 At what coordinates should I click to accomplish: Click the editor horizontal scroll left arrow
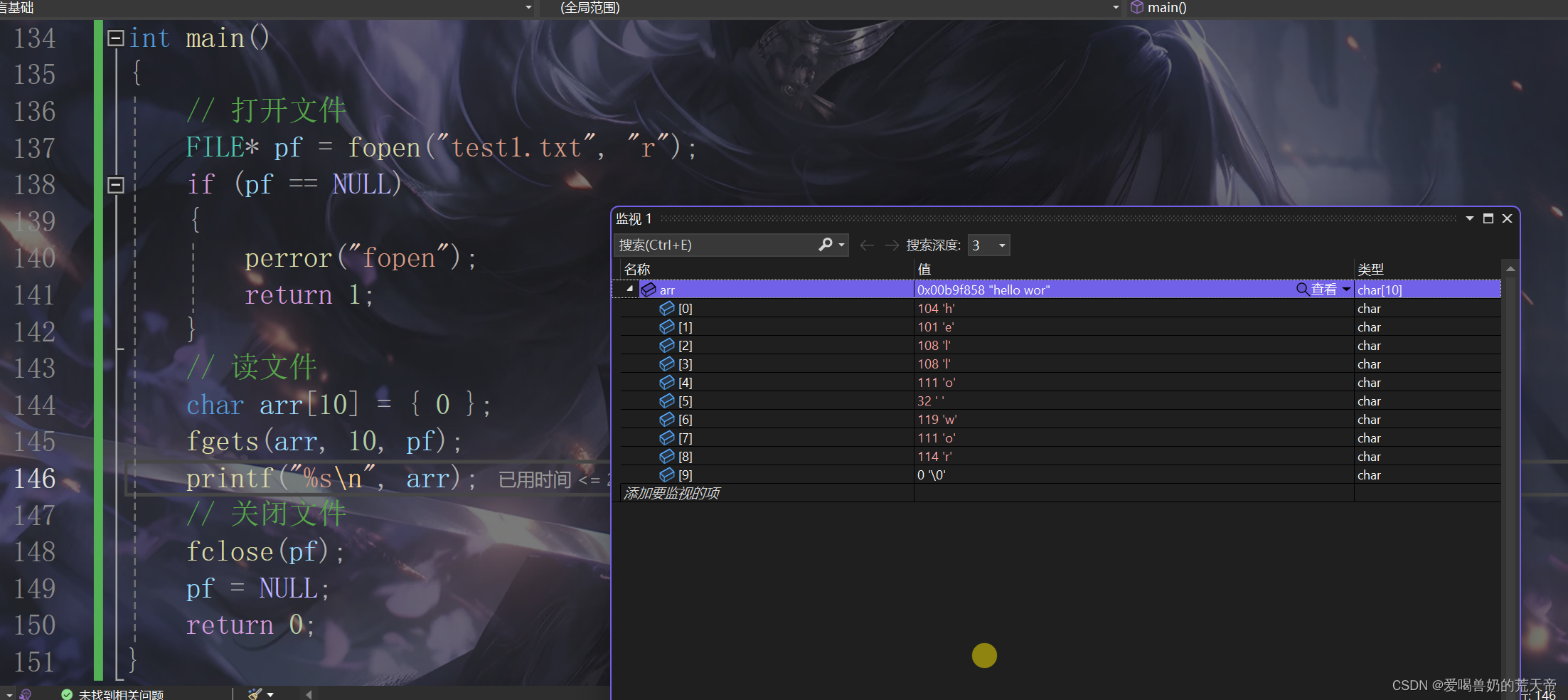point(309,694)
